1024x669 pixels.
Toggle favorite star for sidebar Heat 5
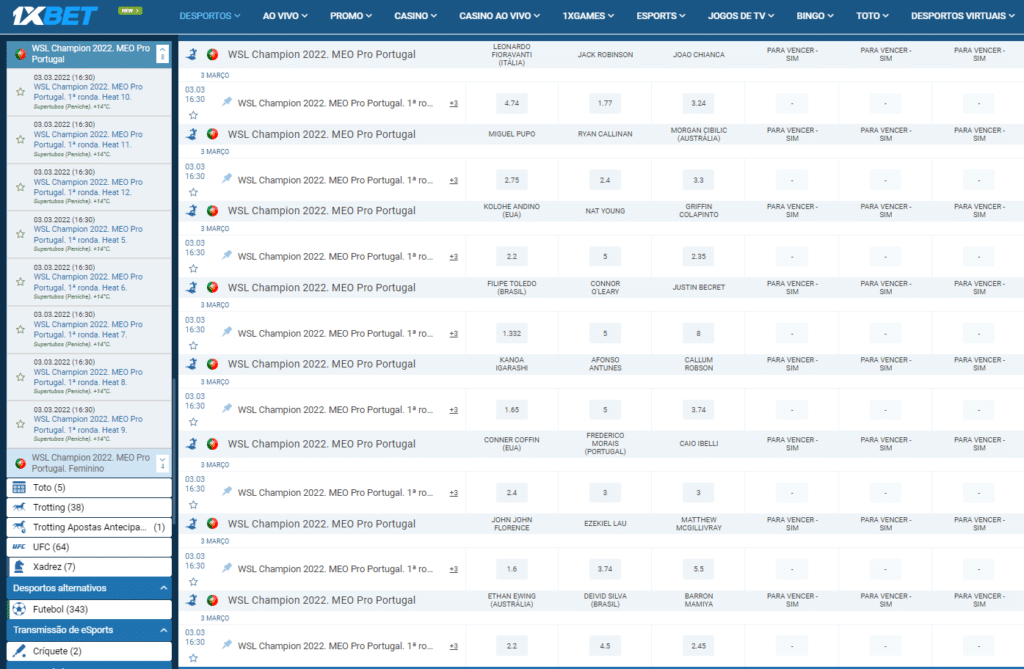click(x=20, y=234)
